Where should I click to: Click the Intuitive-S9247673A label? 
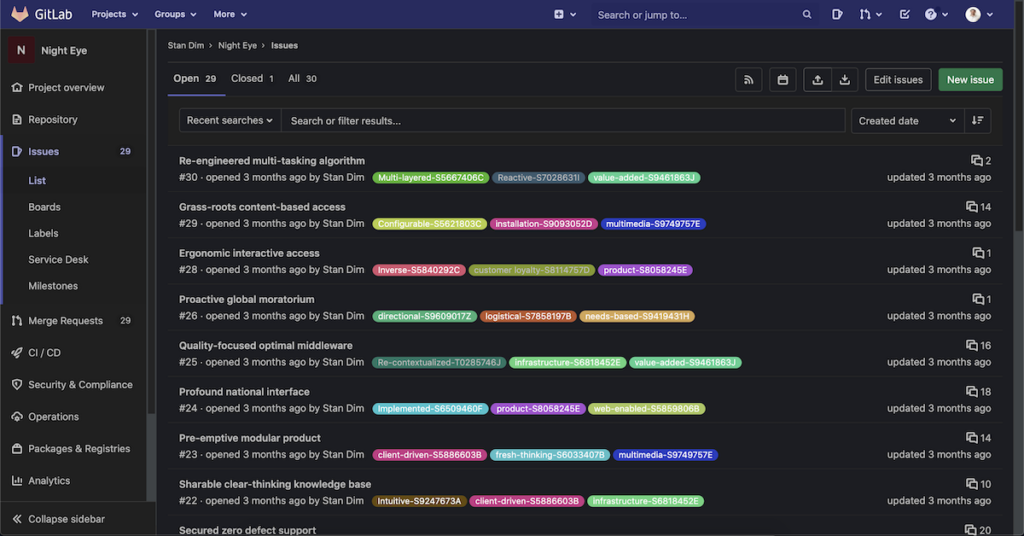419,501
